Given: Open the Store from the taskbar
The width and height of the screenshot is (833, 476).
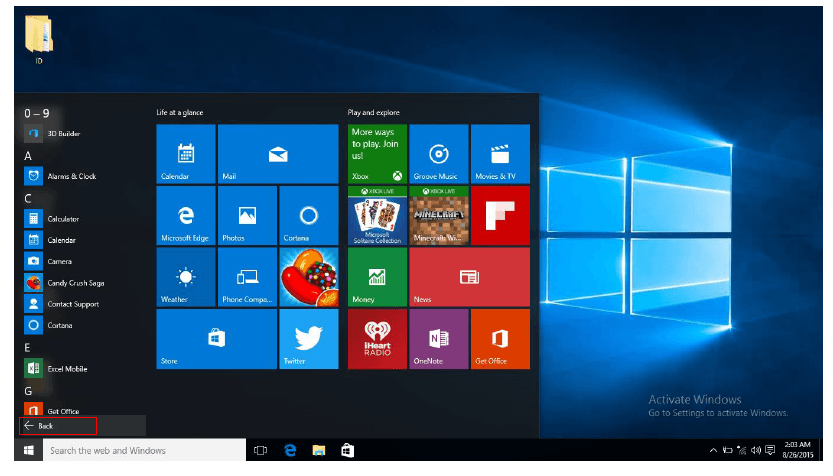Looking at the screenshot, I should 347,450.
